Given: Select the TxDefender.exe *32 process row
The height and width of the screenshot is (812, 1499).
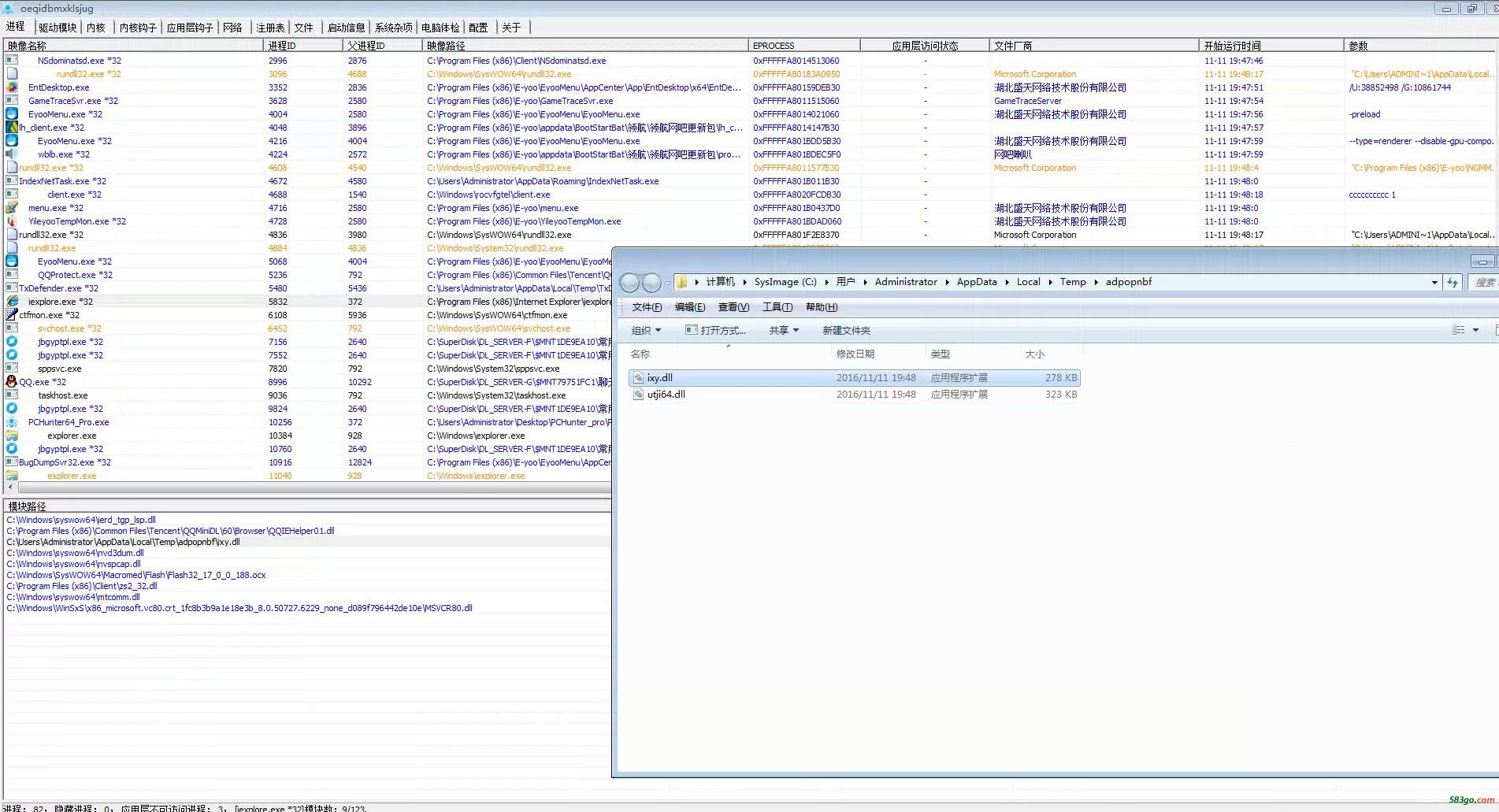Looking at the screenshot, I should (307, 288).
